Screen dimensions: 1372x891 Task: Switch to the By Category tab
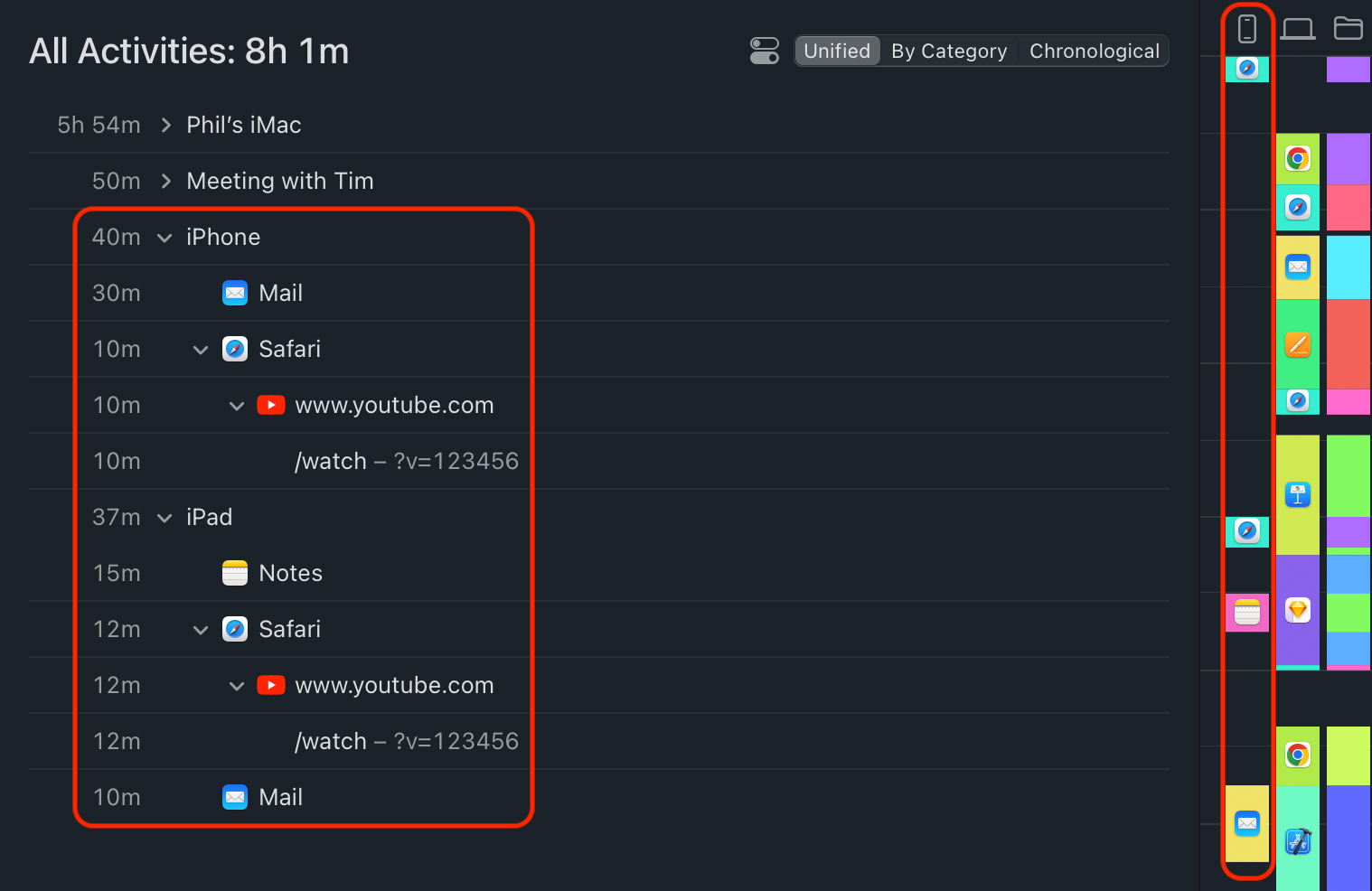(x=949, y=51)
